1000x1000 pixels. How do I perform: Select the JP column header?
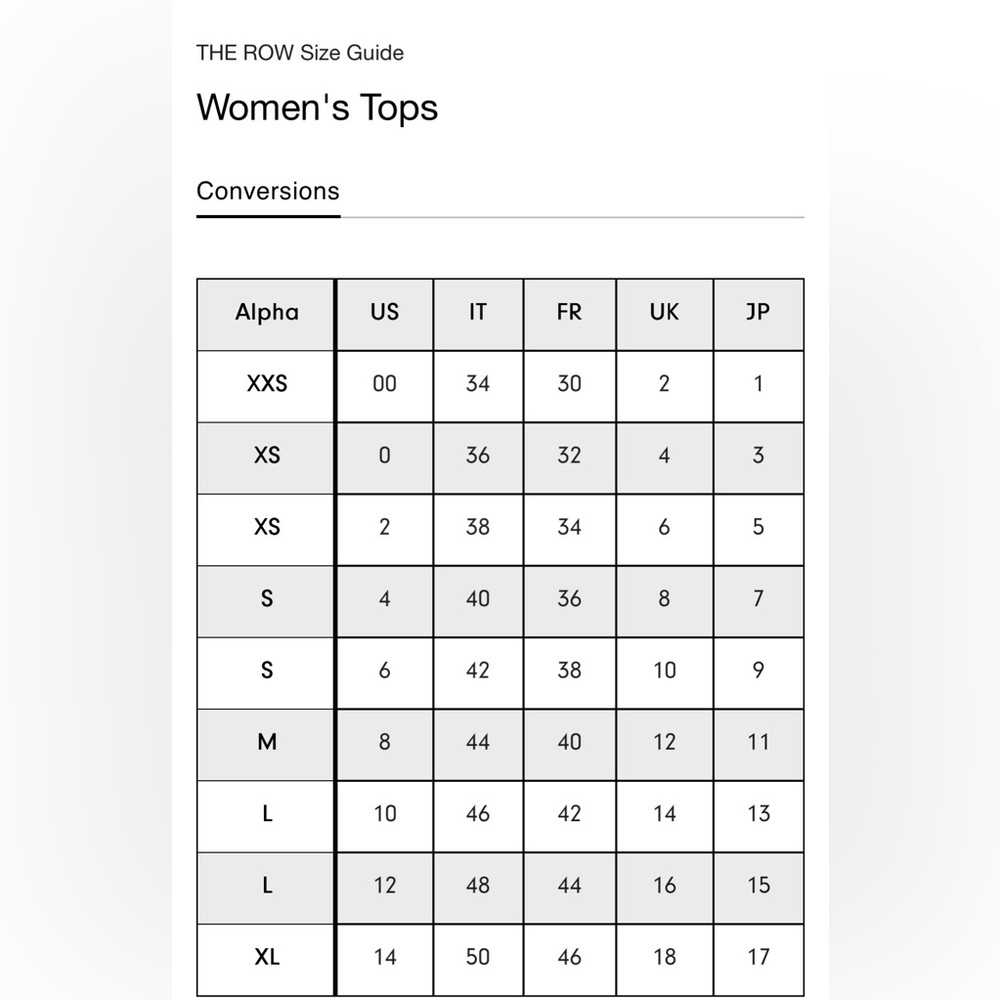point(758,314)
